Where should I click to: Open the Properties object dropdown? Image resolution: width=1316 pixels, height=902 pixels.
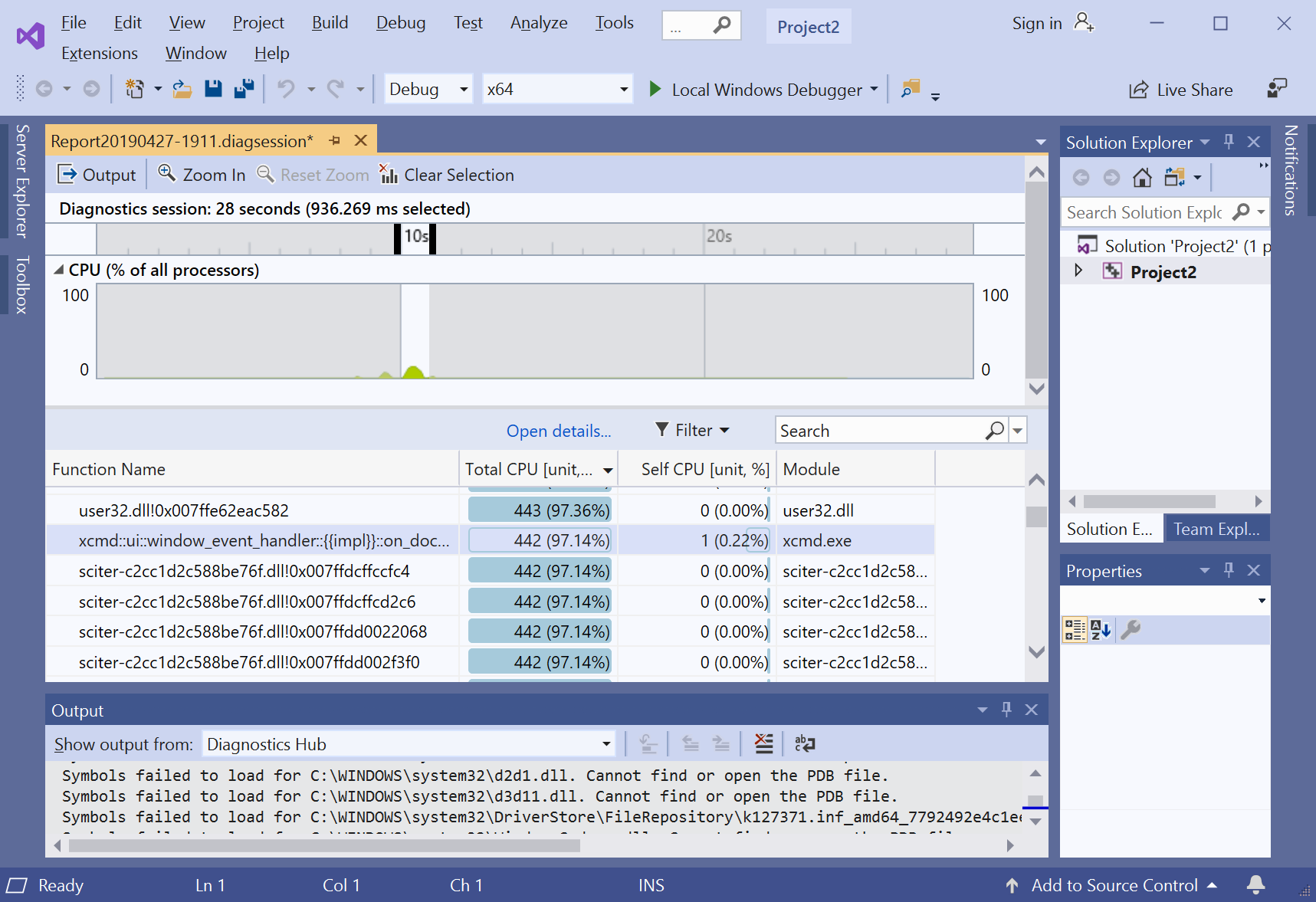[x=1262, y=600]
